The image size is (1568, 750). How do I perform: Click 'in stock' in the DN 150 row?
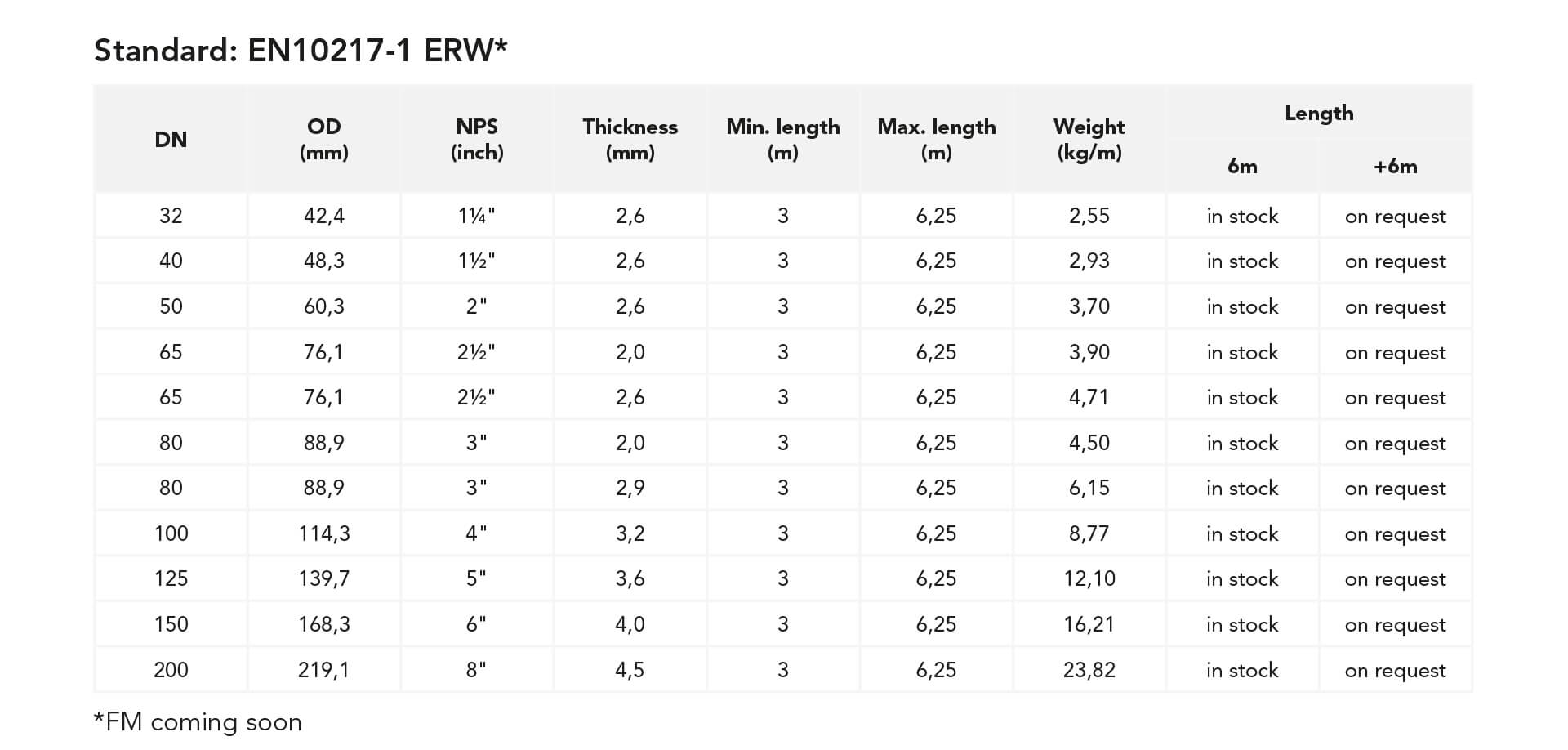pyautogui.click(x=1241, y=624)
